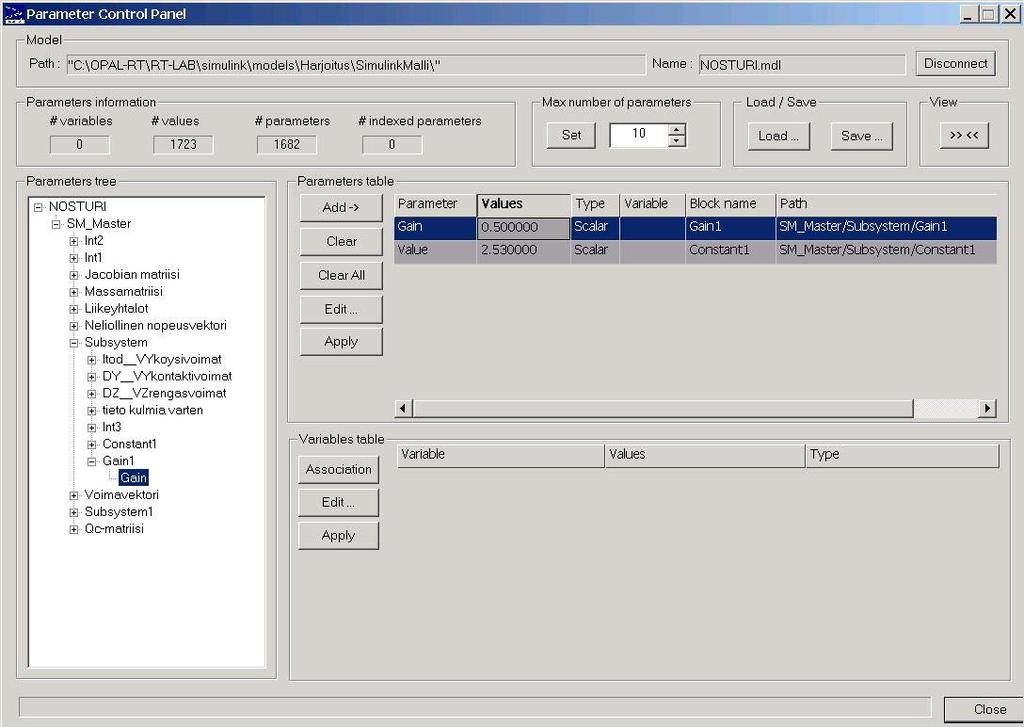The width and height of the screenshot is (1024, 727).
Task: Expand the Liikeyhtalot node
Action: pyautogui.click(x=74, y=309)
